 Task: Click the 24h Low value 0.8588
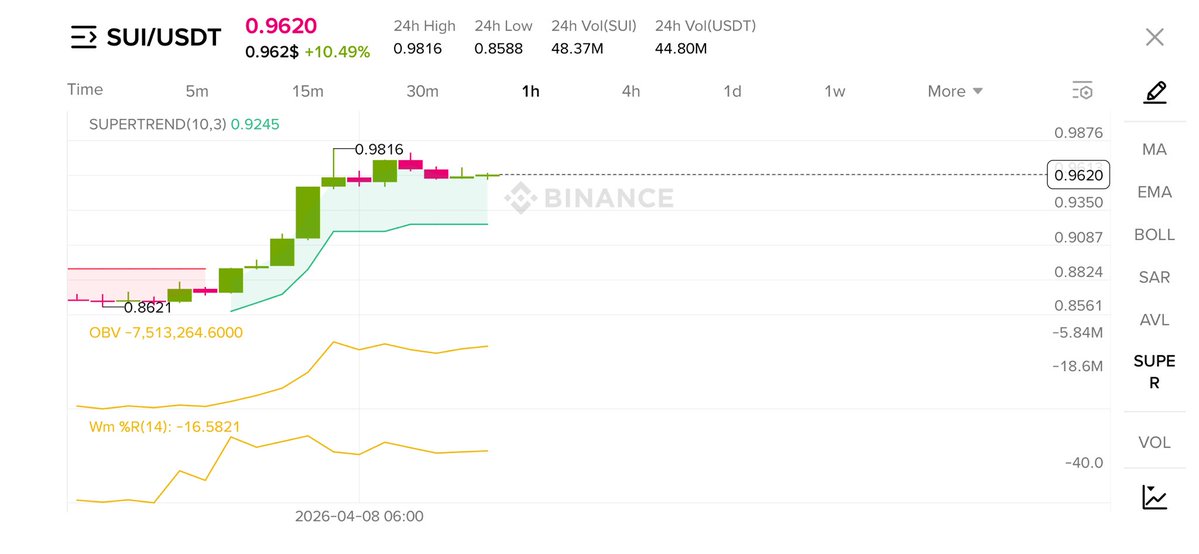tap(499, 49)
